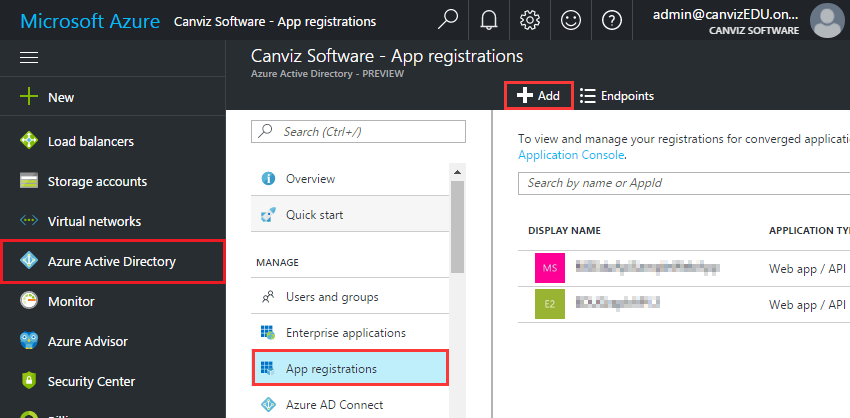The image size is (850, 418).
Task: Click the admin@canvizEDU account name
Action: point(726,15)
